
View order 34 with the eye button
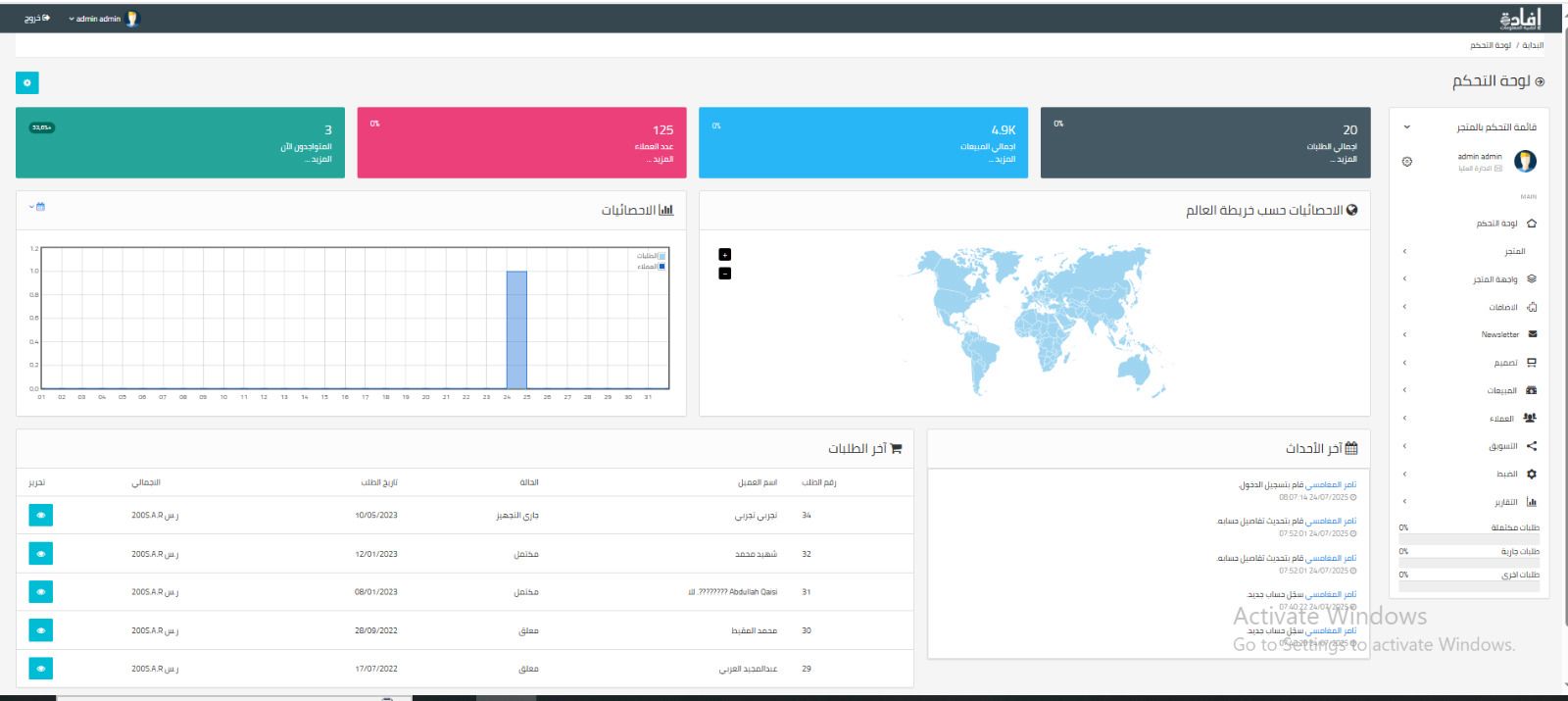pyautogui.click(x=41, y=516)
